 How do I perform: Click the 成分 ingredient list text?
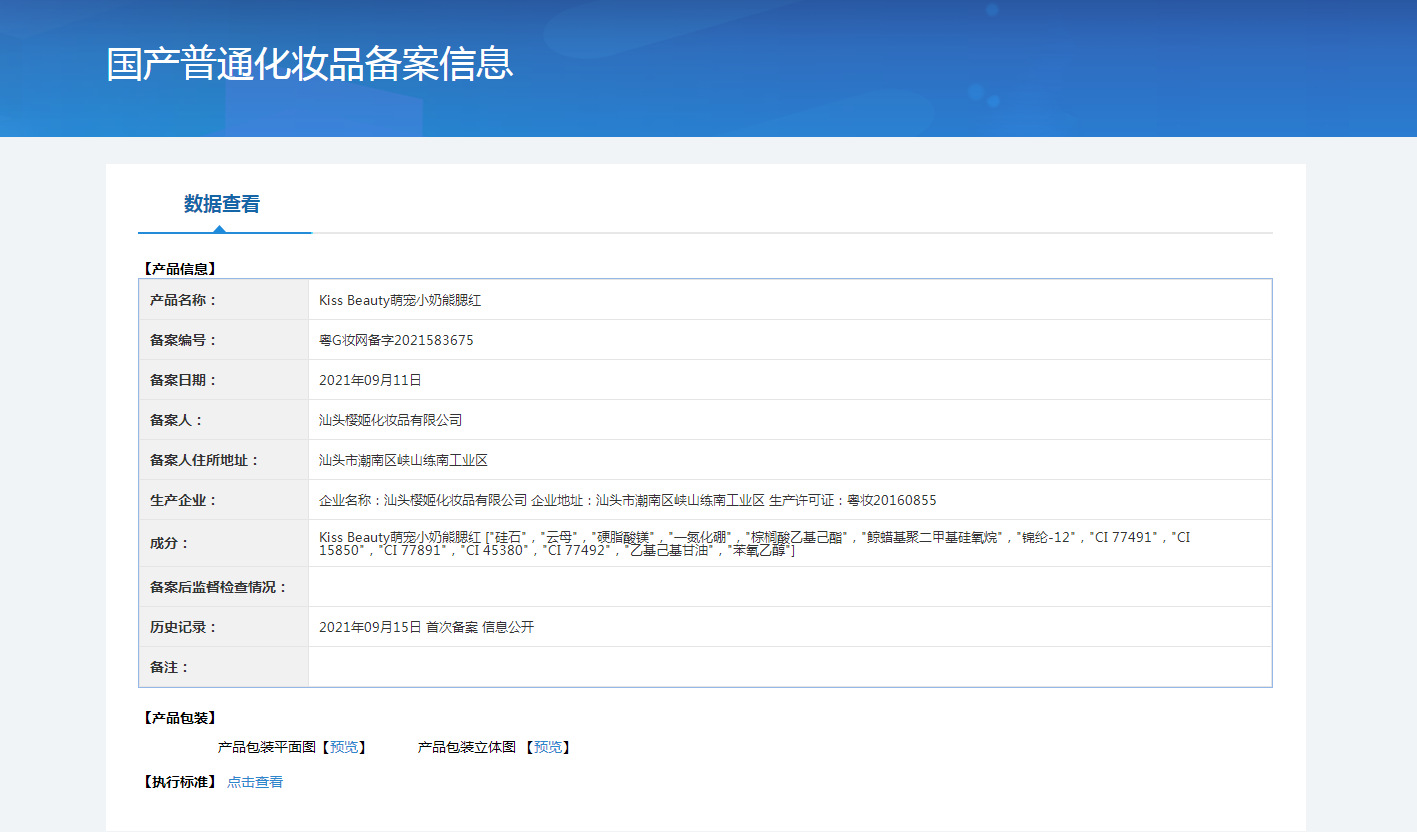click(x=755, y=544)
